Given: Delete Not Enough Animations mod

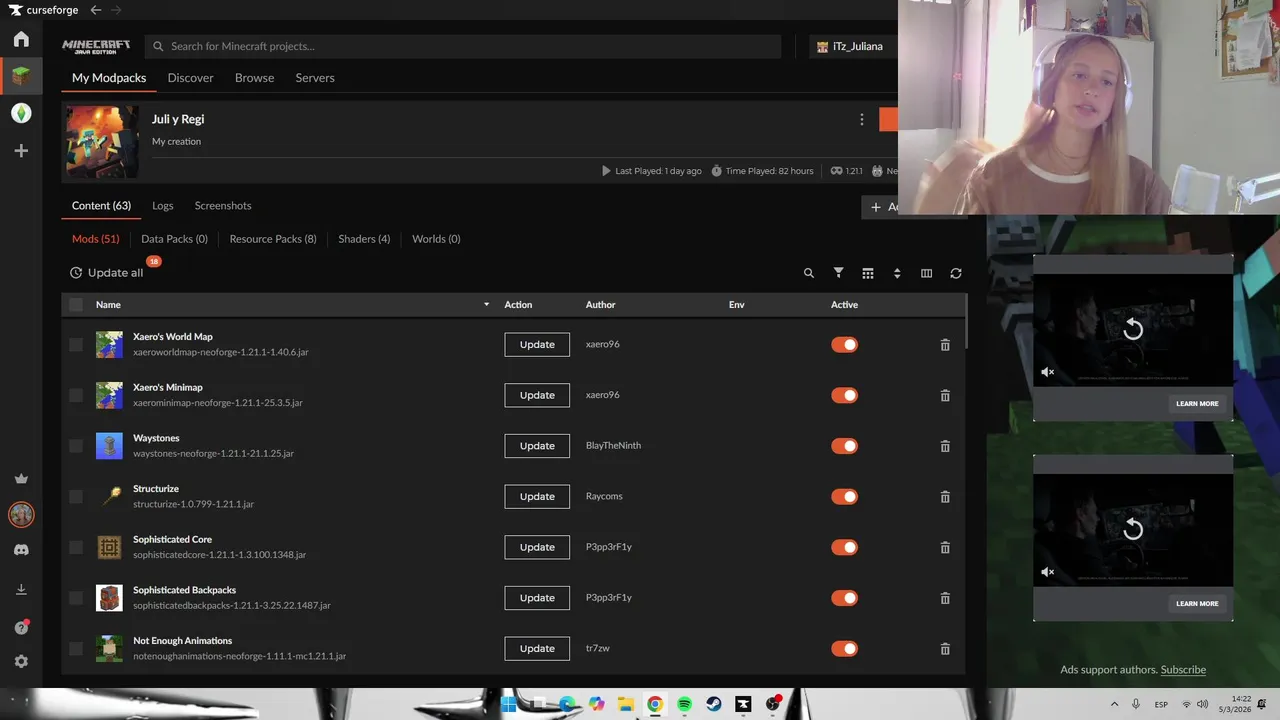Looking at the screenshot, I should pos(945,649).
